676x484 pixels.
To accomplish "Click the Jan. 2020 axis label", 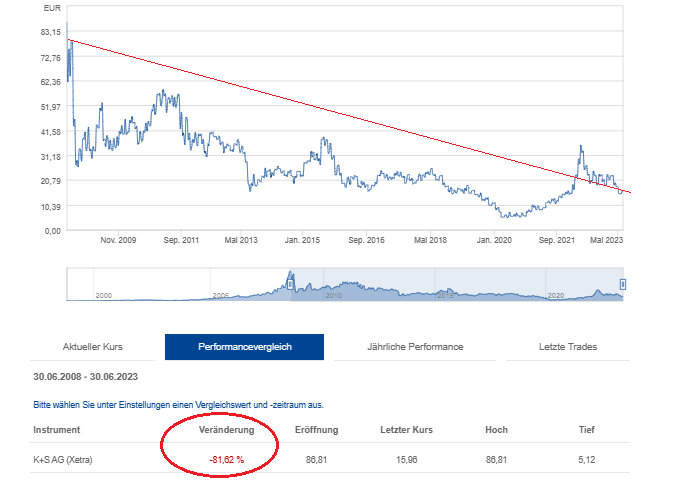I will (494, 240).
